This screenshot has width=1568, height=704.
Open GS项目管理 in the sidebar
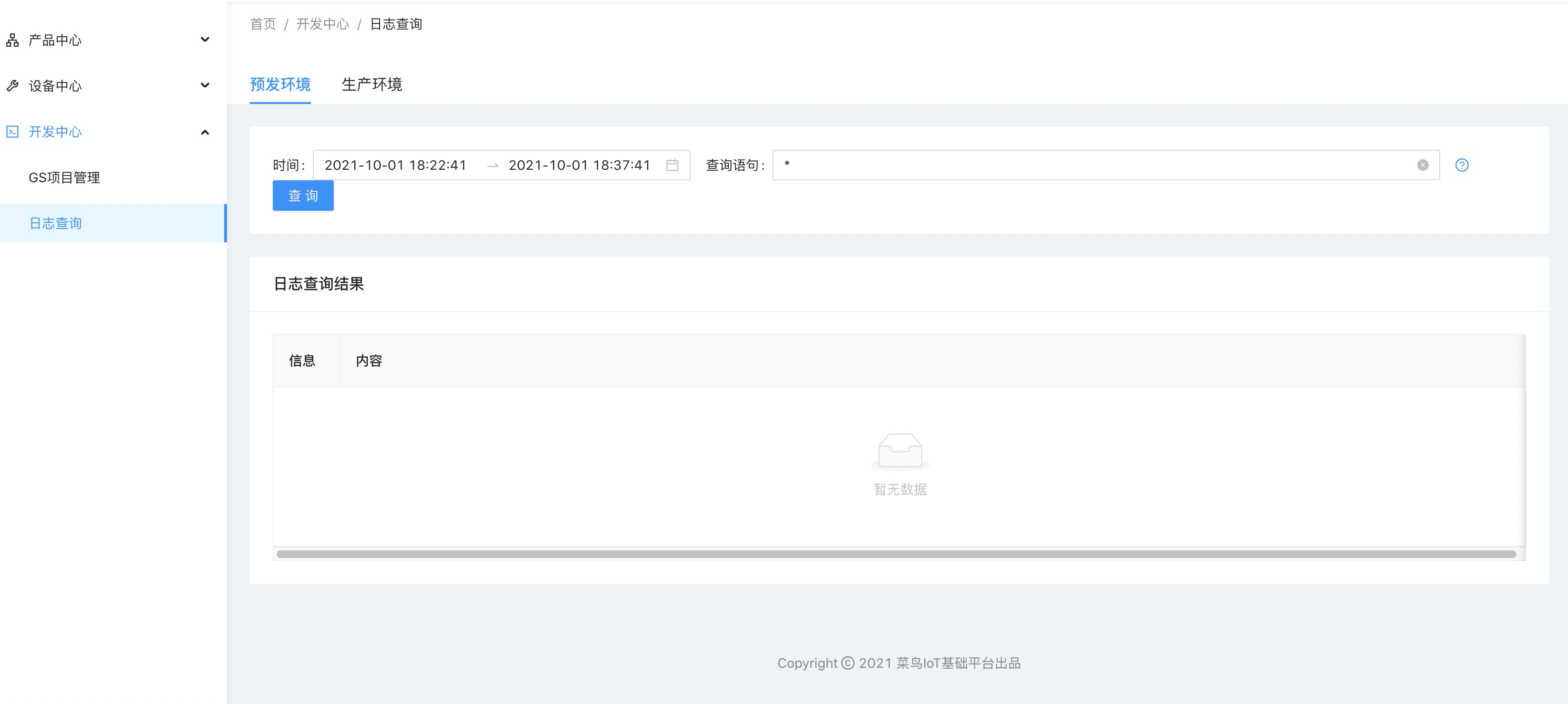(64, 177)
